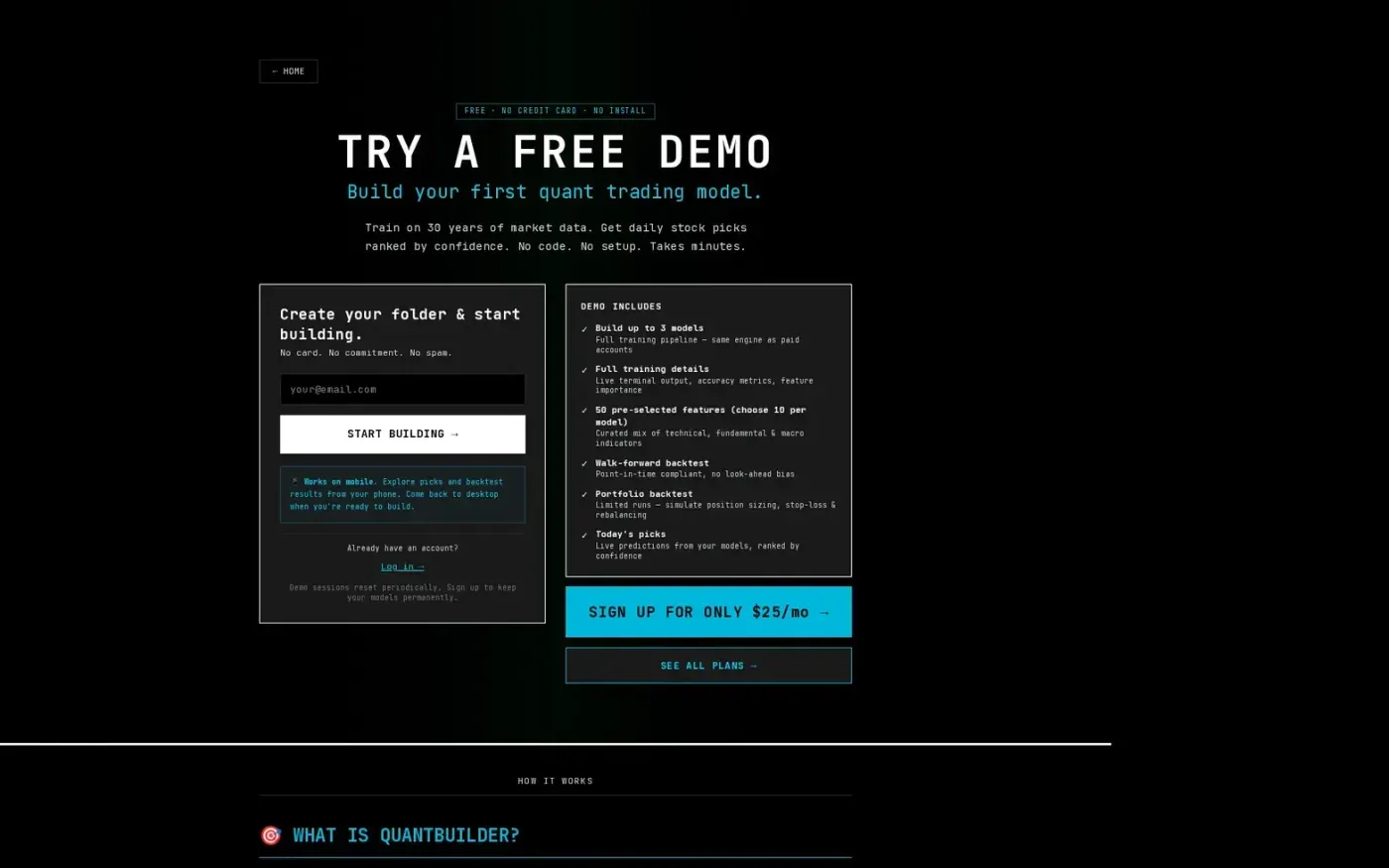The width and height of the screenshot is (1389, 868).
Task: Click '50 pre-selected features' feature title
Action: [x=700, y=416]
